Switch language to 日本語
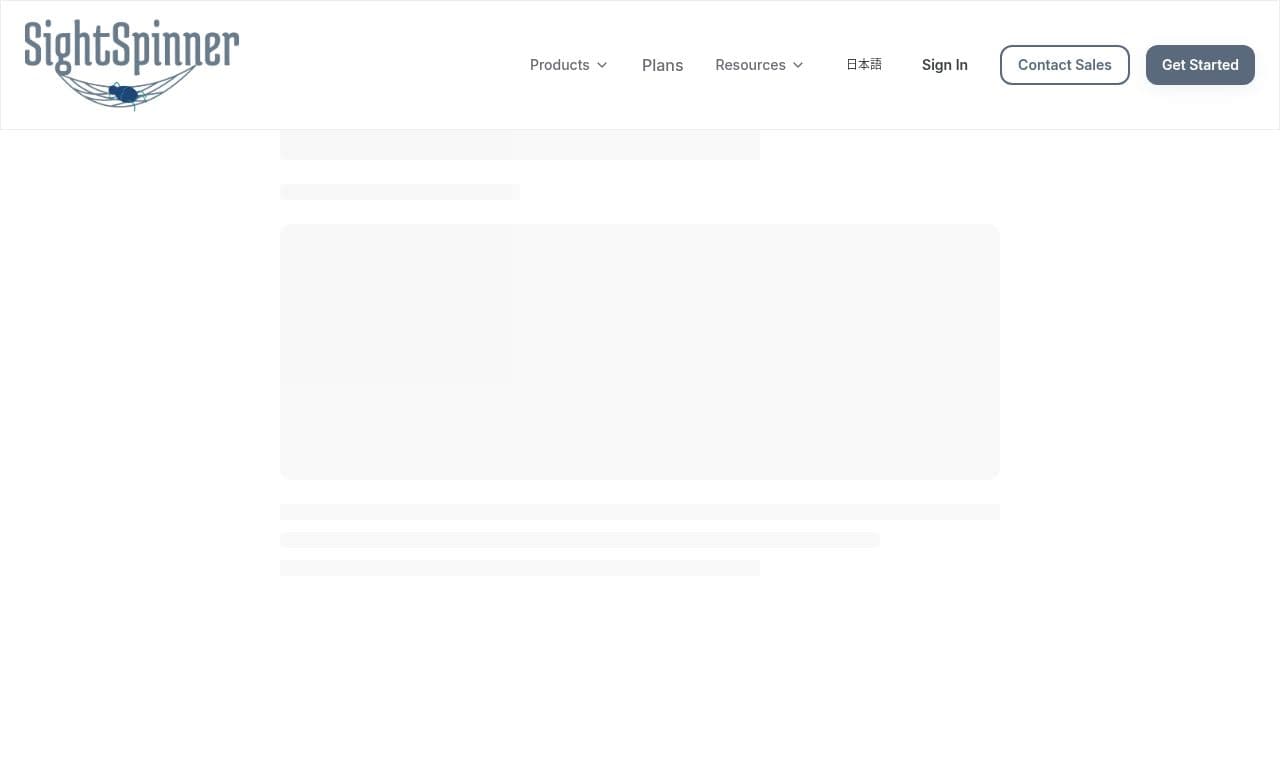Image resolution: width=1280 pixels, height=760 pixels. tap(864, 65)
